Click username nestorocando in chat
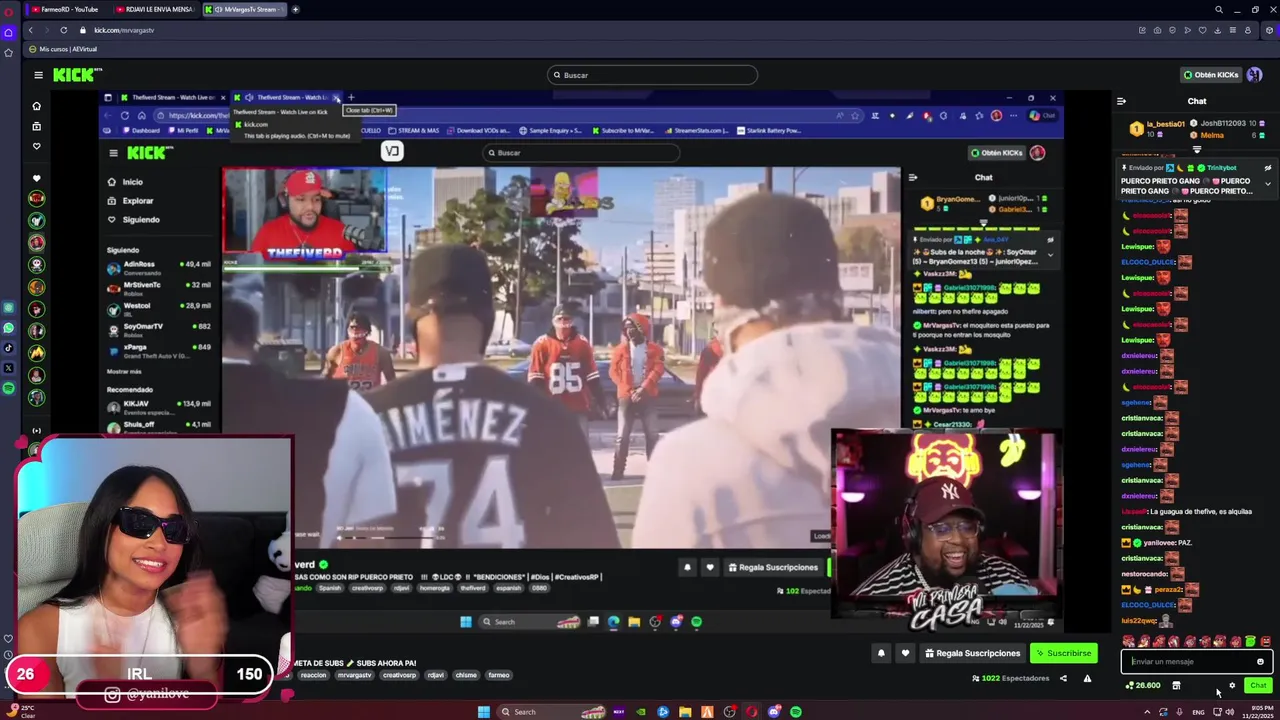This screenshot has width=1280, height=720. 1144,574
